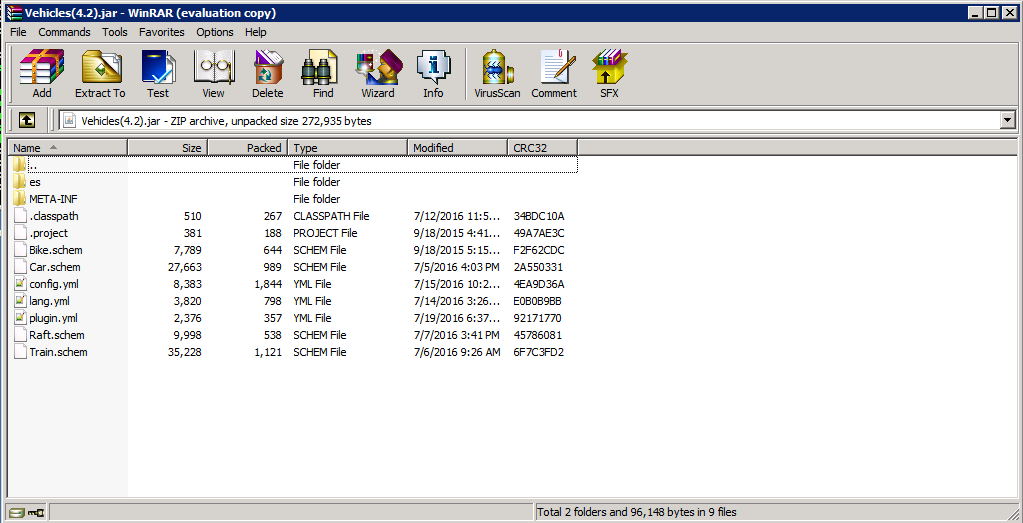Click the PROJECT File type cell

click(x=325, y=233)
